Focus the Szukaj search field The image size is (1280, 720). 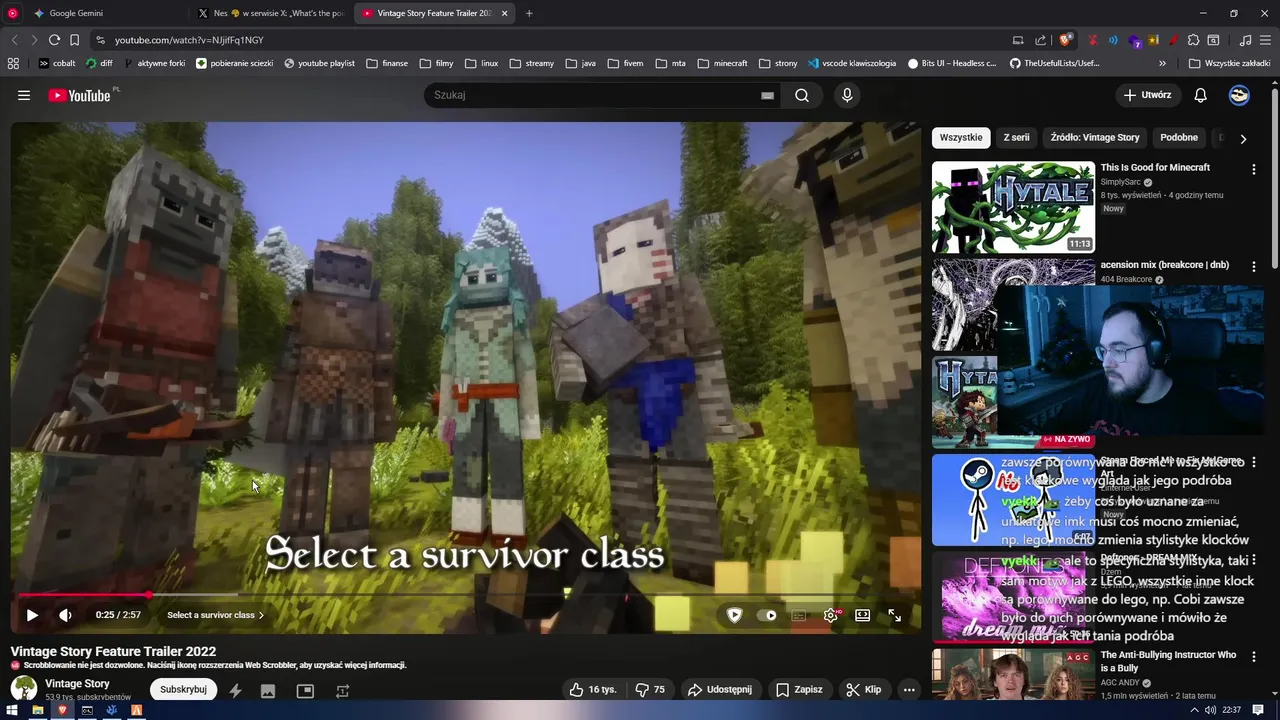tap(595, 95)
